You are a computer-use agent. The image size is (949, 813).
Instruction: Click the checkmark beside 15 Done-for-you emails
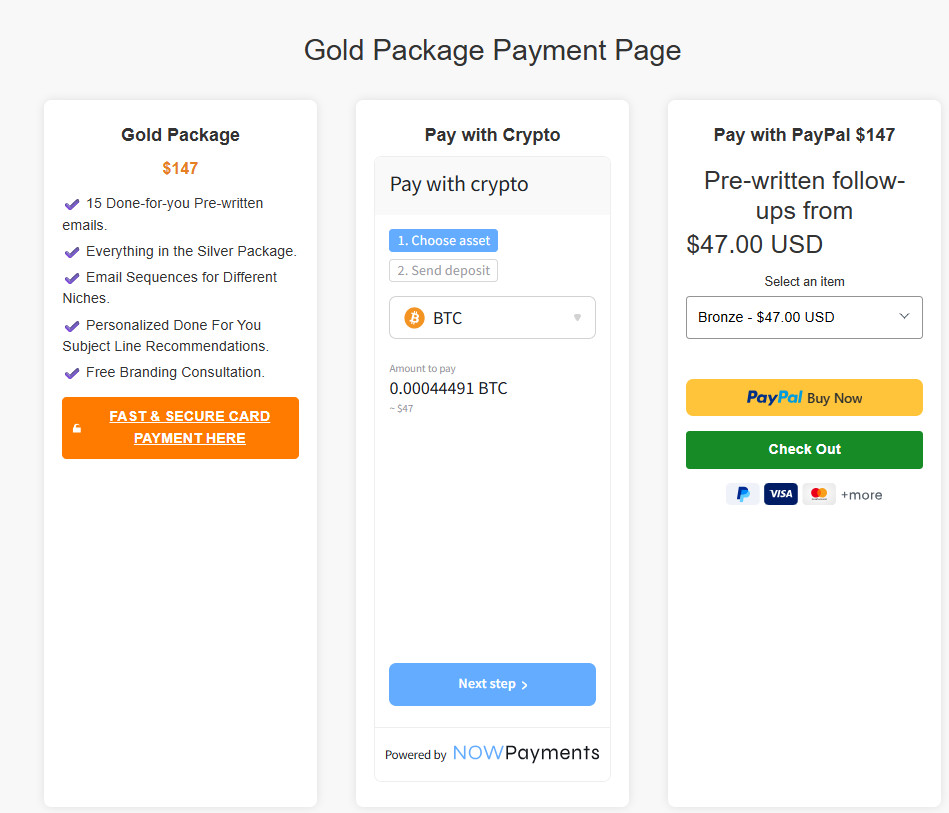(x=72, y=204)
